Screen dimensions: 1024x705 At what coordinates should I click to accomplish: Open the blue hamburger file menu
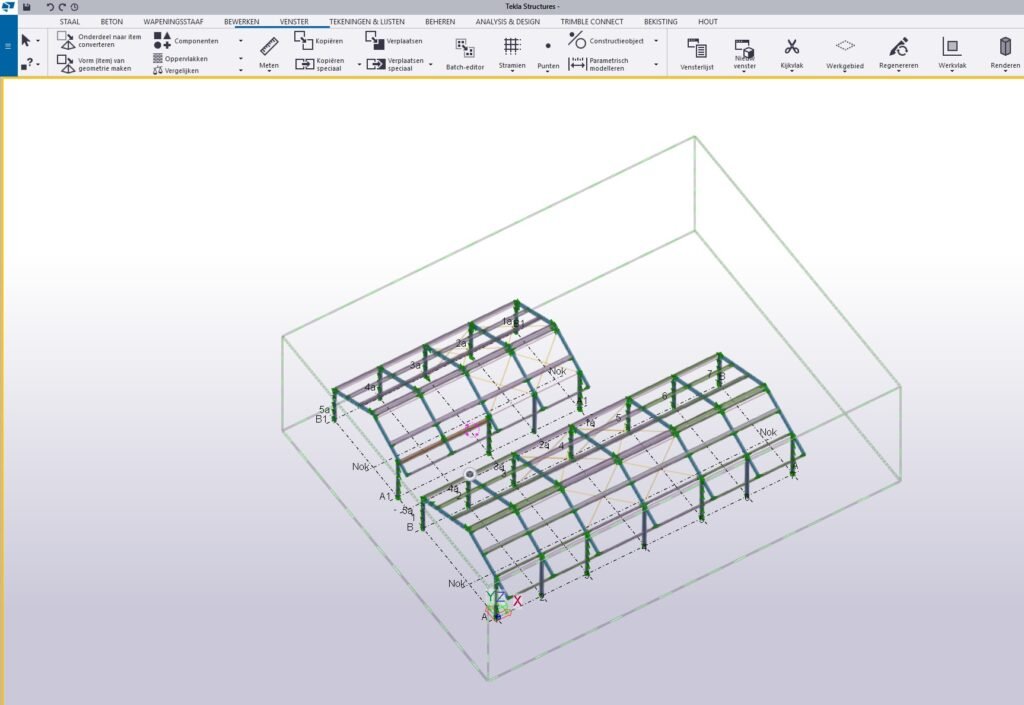point(8,46)
